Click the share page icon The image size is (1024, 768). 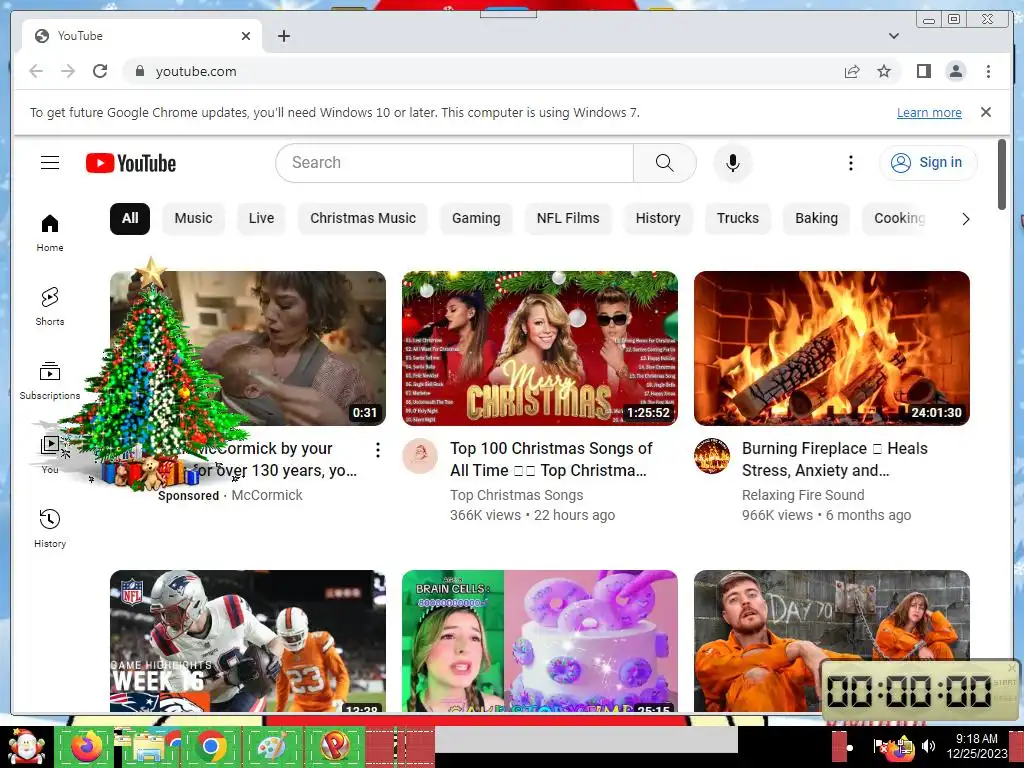pyautogui.click(x=852, y=71)
